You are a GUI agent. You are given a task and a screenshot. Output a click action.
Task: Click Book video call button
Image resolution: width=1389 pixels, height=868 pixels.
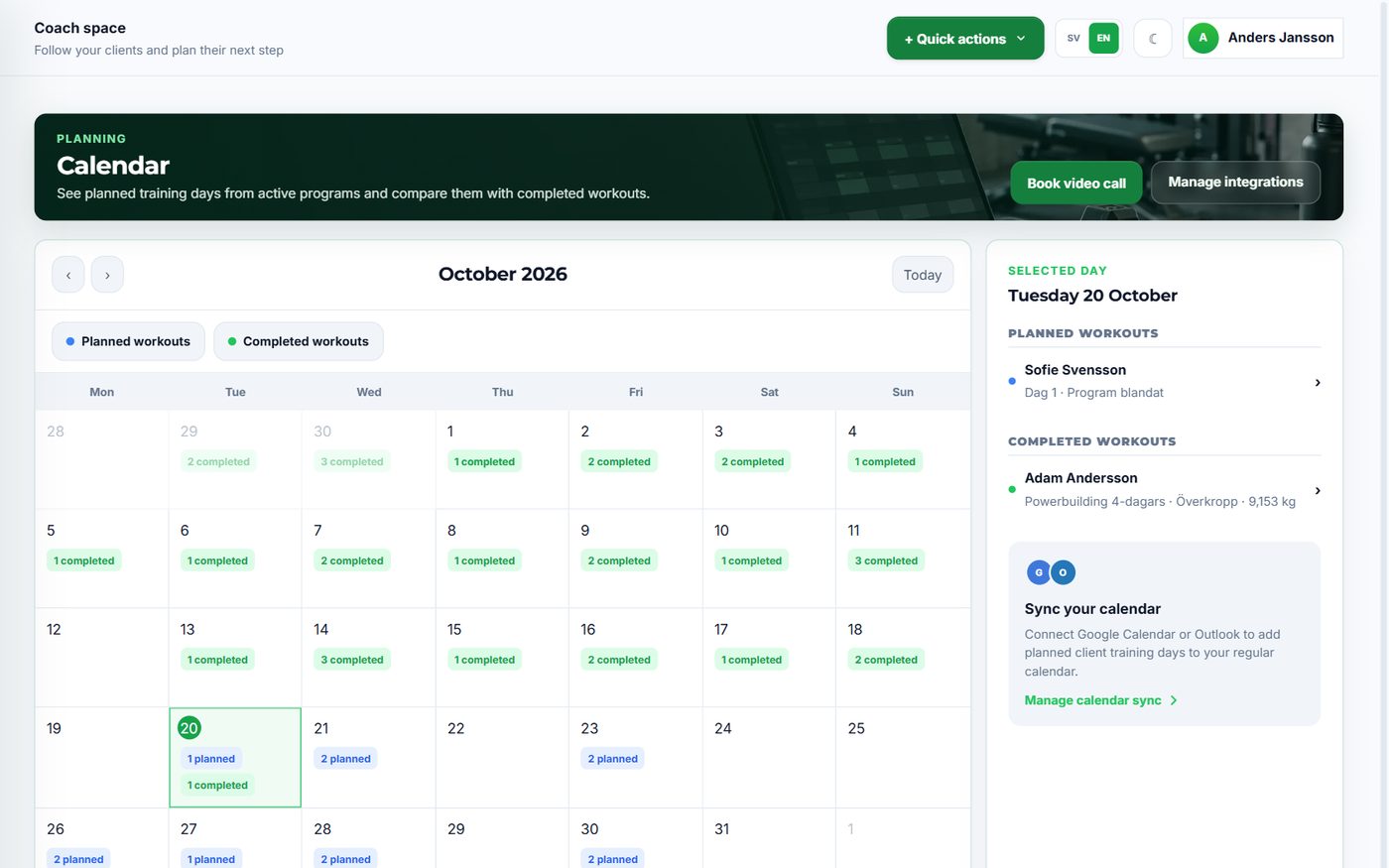(1076, 183)
